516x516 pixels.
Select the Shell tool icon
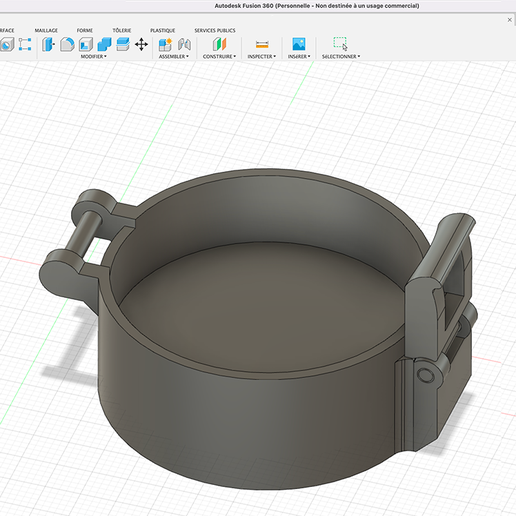pos(86,44)
